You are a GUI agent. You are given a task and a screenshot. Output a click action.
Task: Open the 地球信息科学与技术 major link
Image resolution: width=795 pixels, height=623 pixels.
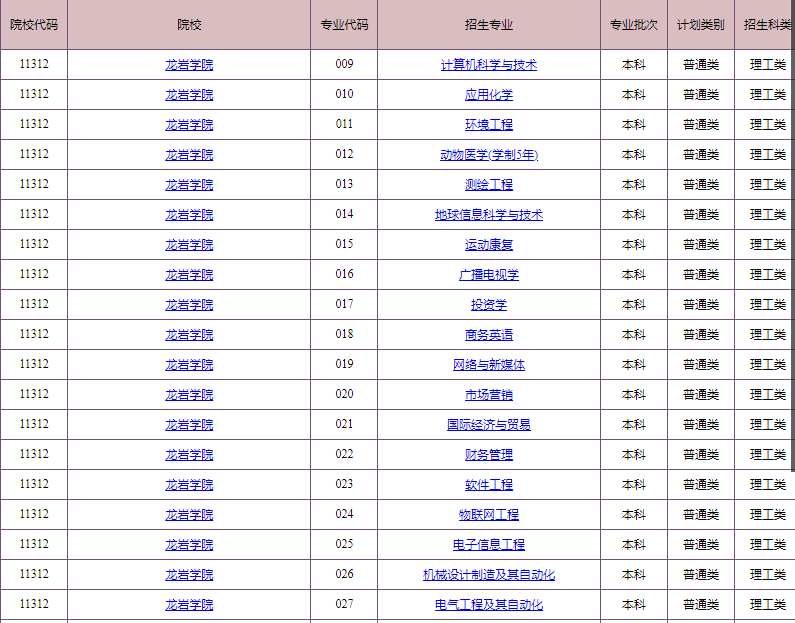(x=489, y=215)
